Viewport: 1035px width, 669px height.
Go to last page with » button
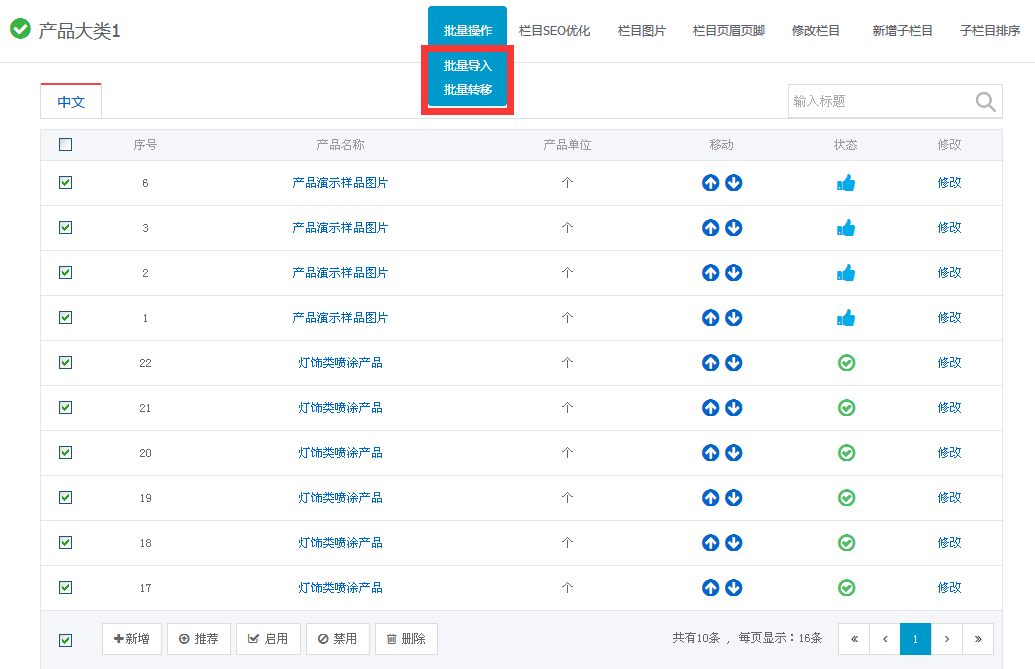977,639
